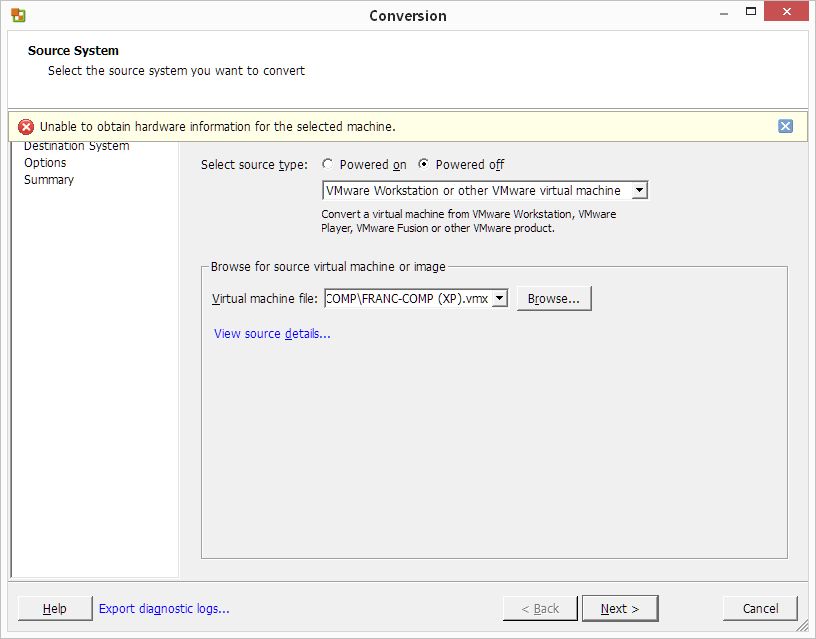Go to the Options step
816x639 pixels.
(45, 162)
